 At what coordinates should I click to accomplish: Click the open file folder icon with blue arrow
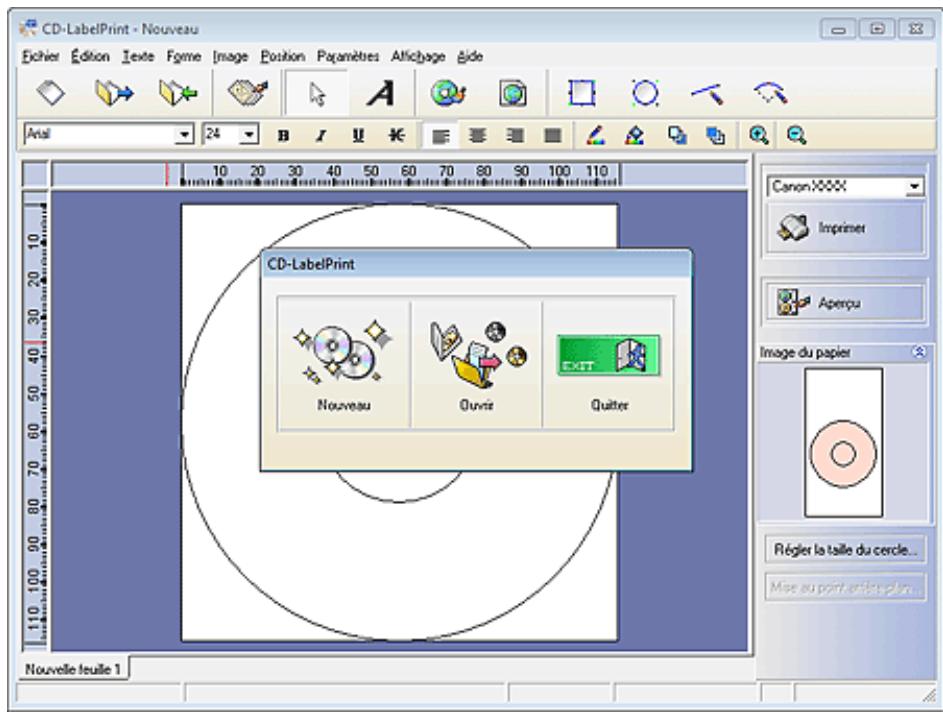[114, 94]
